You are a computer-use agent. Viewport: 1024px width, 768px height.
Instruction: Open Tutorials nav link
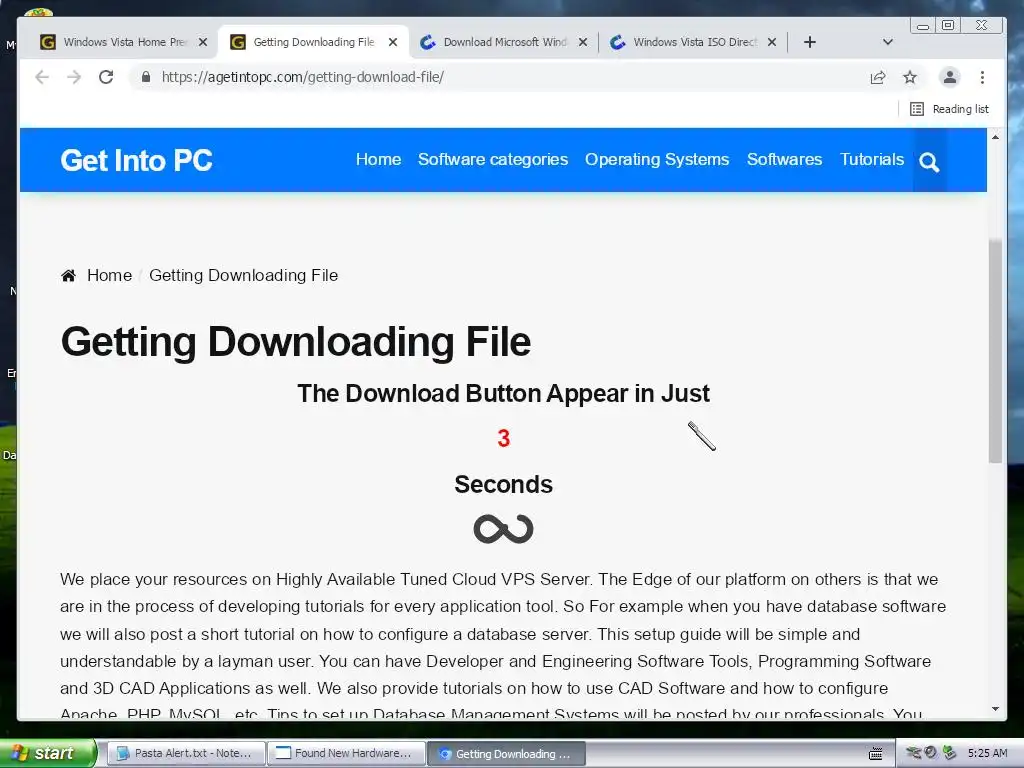(x=872, y=159)
